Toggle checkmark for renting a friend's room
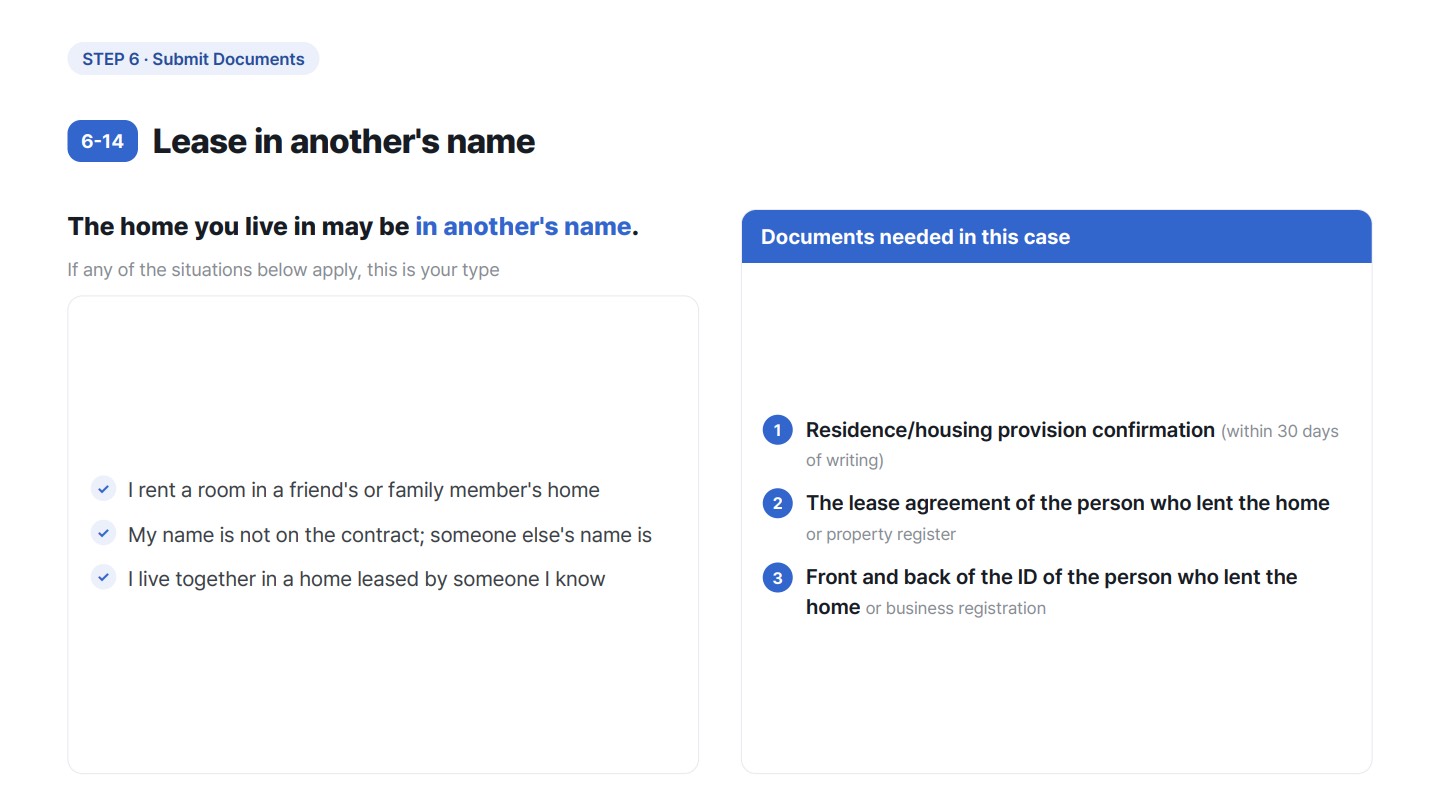 [x=103, y=489]
